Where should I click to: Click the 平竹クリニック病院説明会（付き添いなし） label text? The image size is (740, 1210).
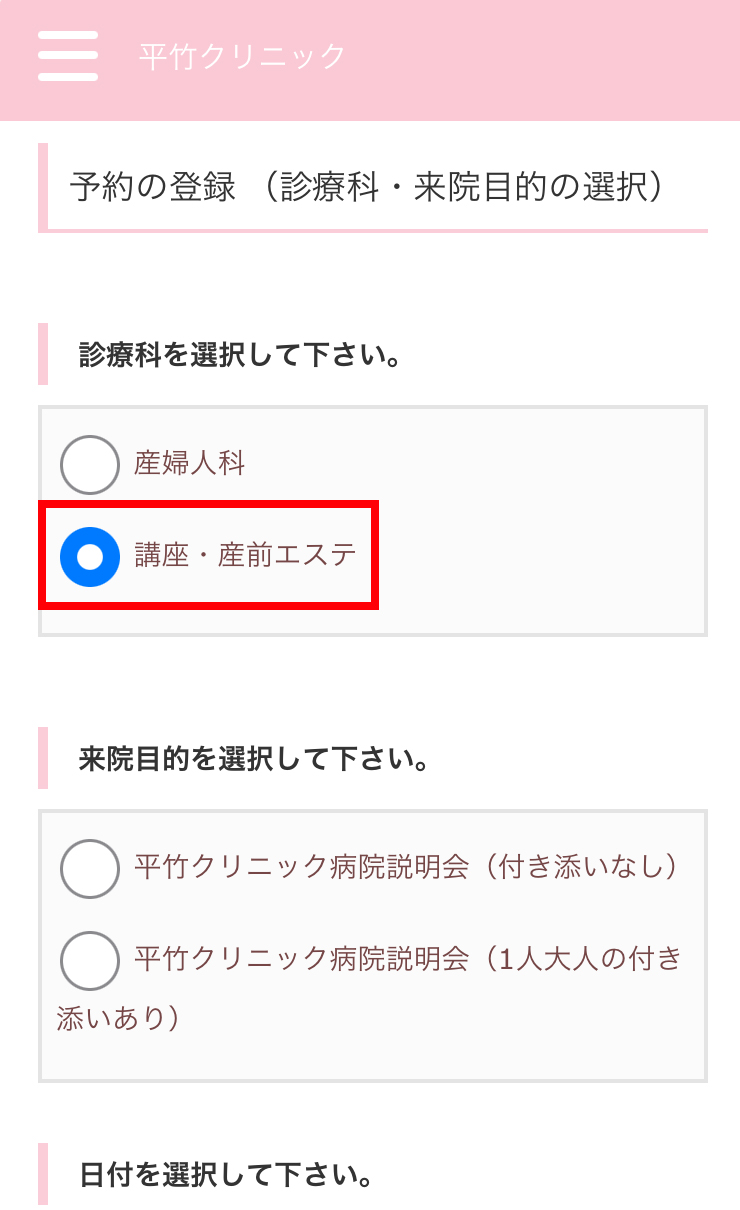pyautogui.click(x=406, y=867)
